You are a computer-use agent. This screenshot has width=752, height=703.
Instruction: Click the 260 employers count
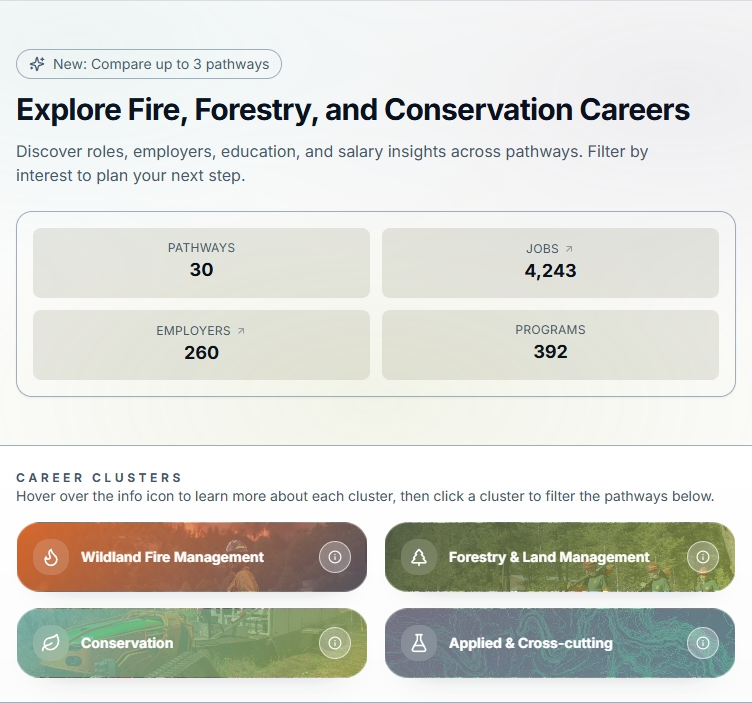click(201, 352)
